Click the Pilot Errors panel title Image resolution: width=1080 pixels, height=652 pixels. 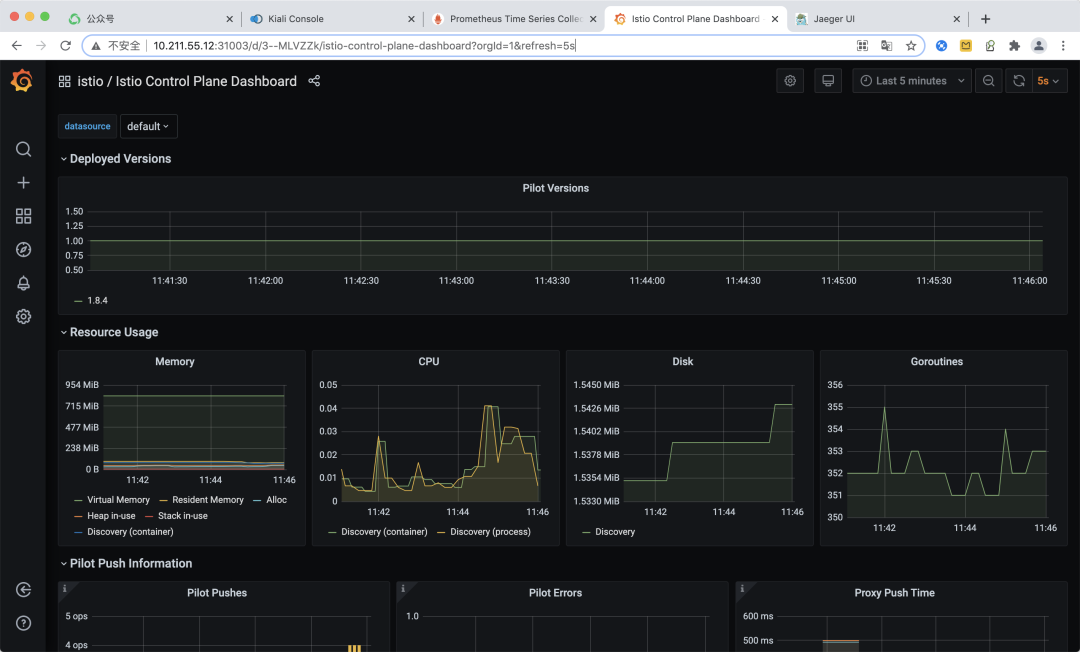pyautogui.click(x=555, y=593)
